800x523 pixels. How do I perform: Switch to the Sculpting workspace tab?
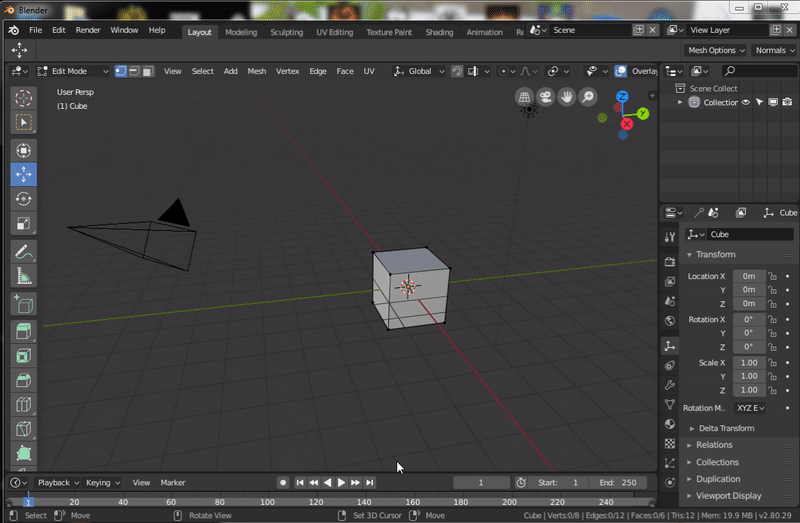[286, 32]
